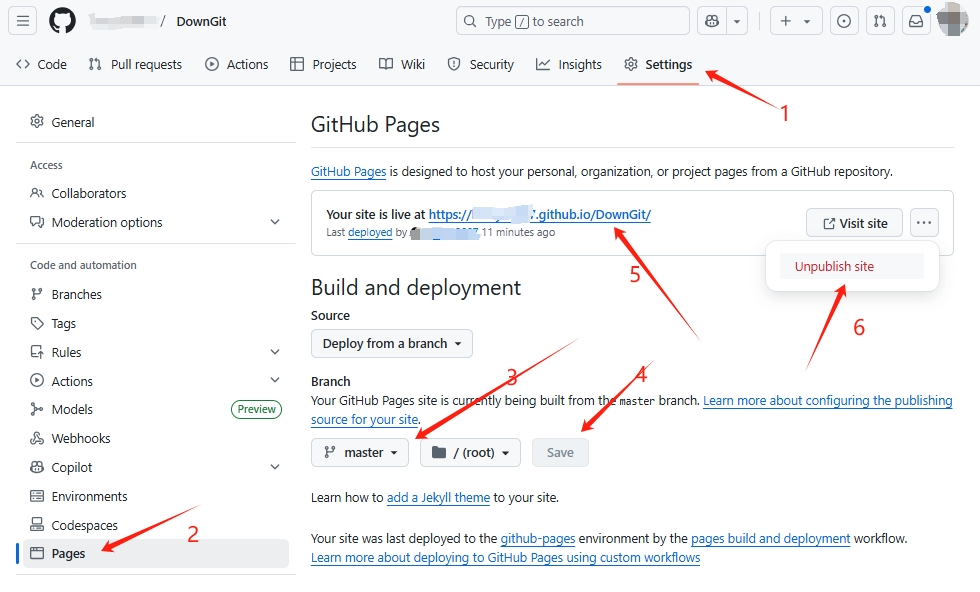Click the DownGit repository name

click(x=201, y=21)
